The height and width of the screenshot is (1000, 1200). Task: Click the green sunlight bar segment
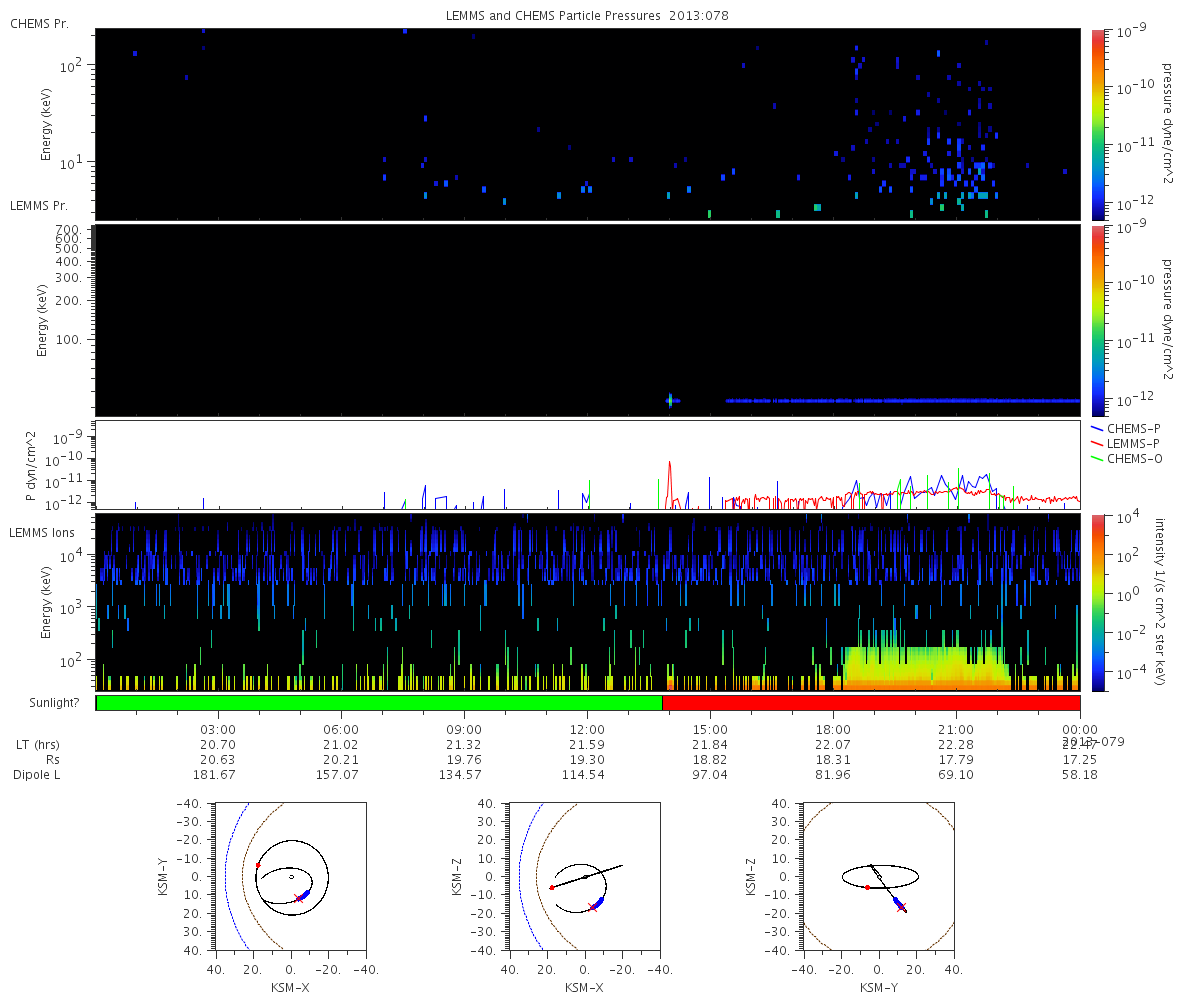(x=379, y=703)
